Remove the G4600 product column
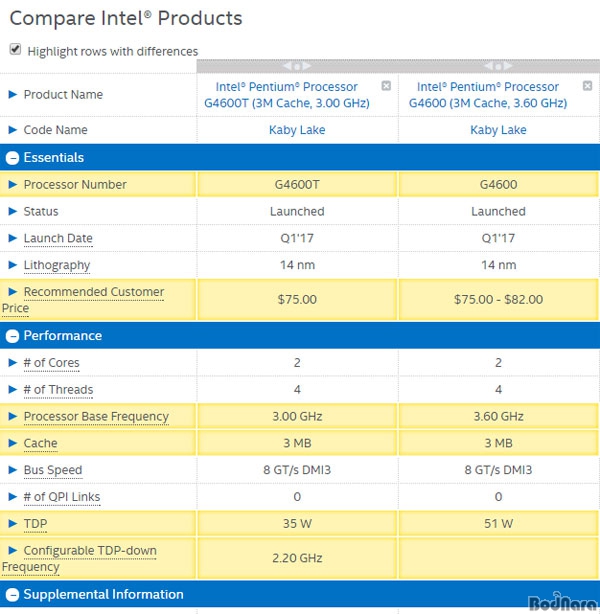The width and height of the screenshot is (600, 614). (587, 86)
